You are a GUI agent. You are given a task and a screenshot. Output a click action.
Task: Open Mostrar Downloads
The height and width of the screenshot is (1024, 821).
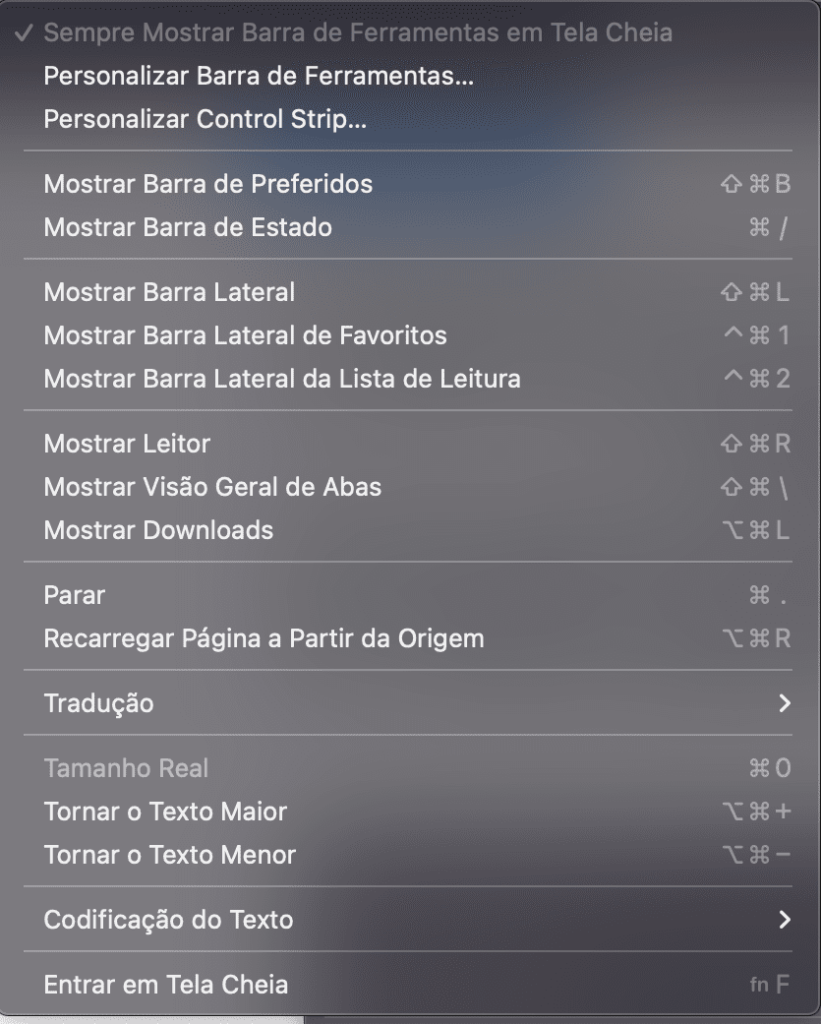[x=158, y=530]
